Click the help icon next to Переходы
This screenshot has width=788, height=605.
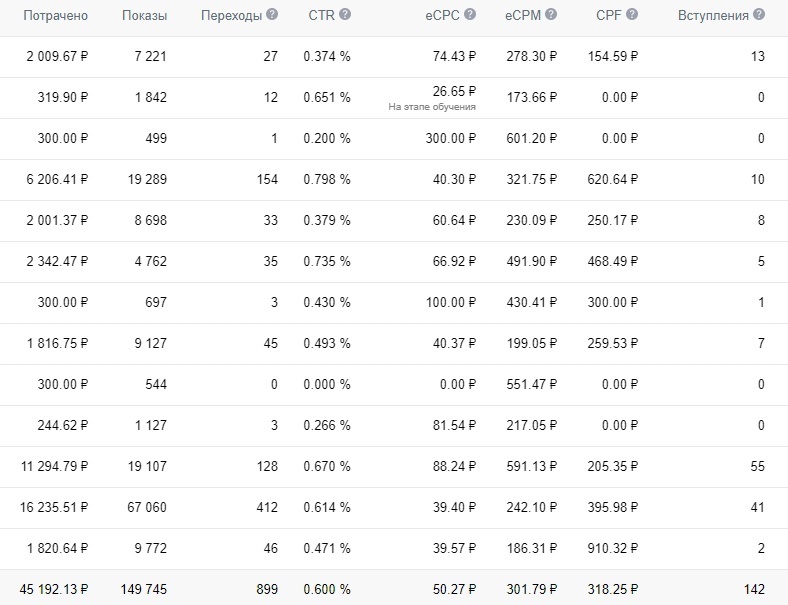coord(272,16)
